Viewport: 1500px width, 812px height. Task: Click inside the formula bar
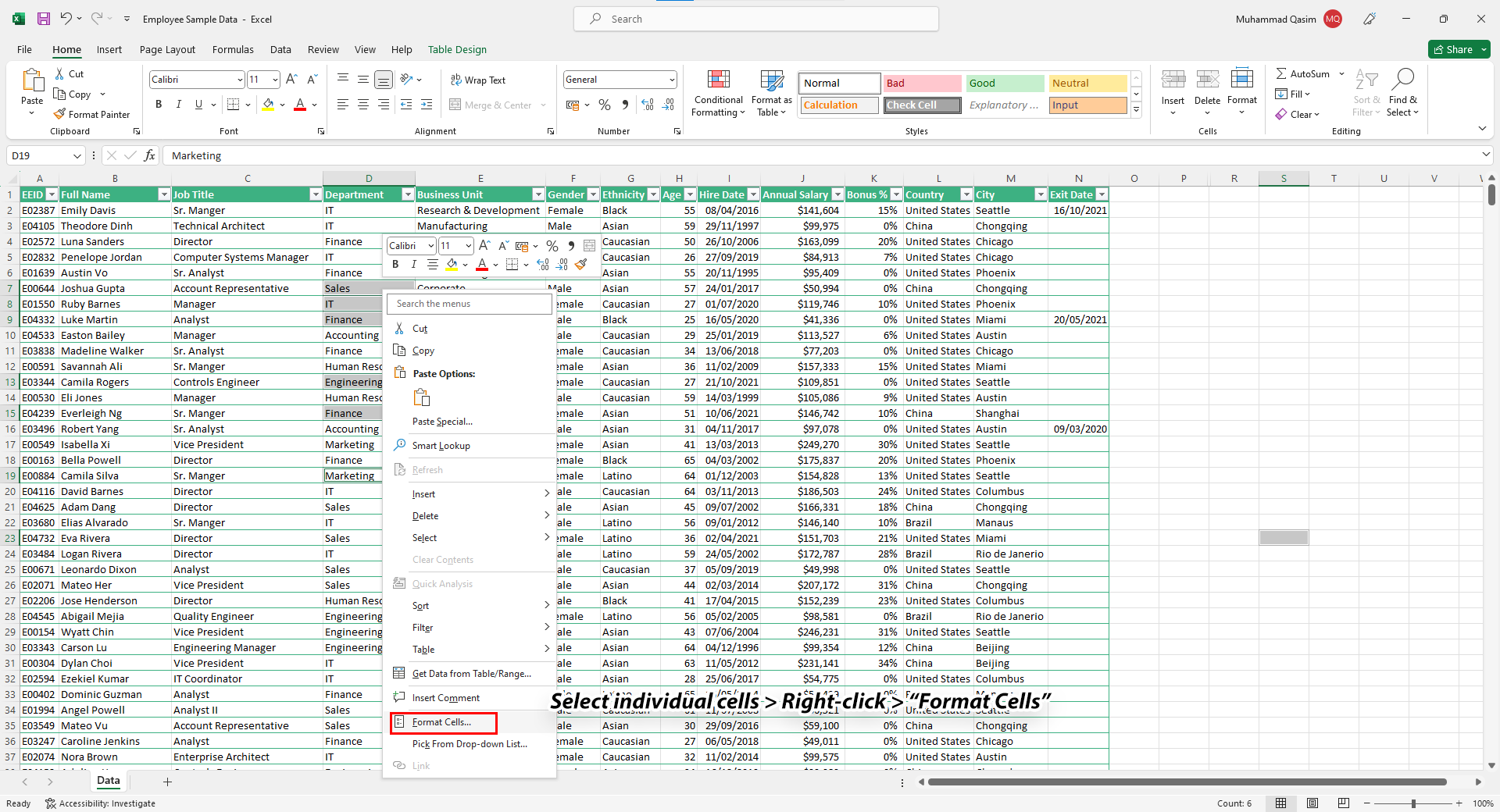tap(469, 155)
